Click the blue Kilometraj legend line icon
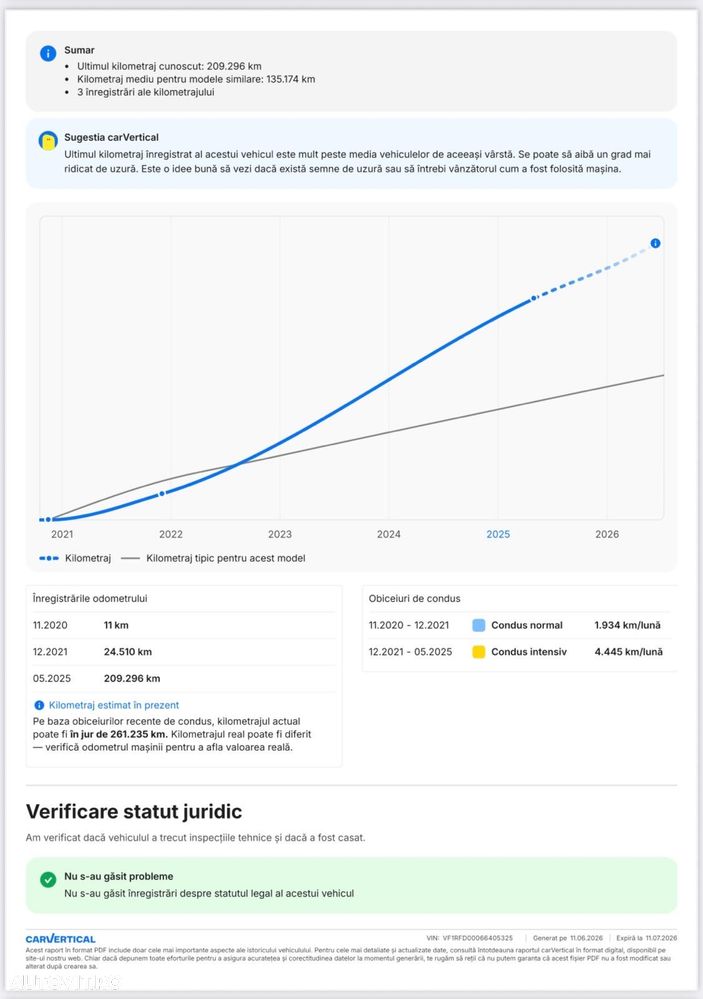Viewport: 703px width, 999px height. (49, 558)
